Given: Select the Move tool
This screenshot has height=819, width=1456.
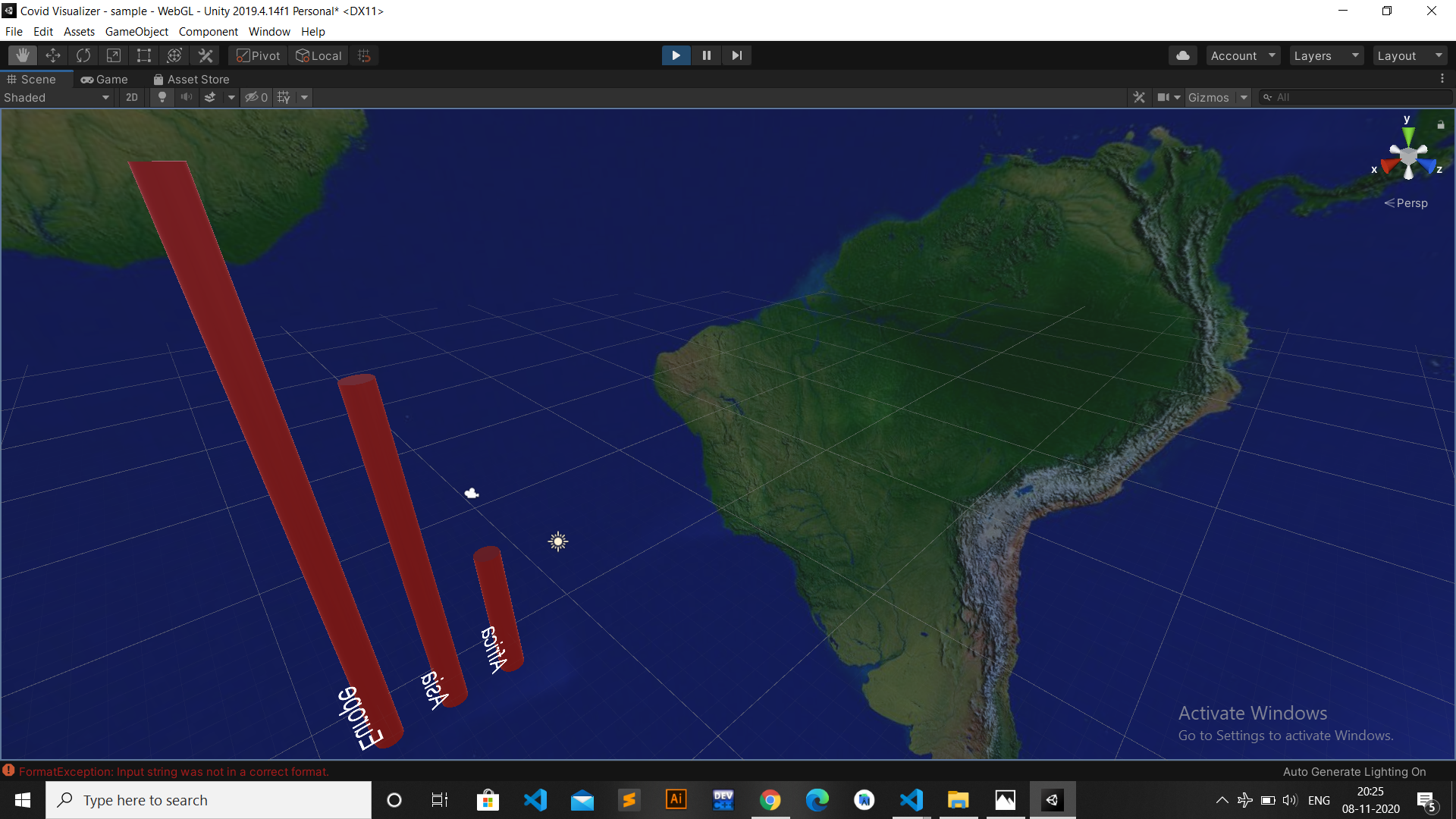Looking at the screenshot, I should (53, 55).
